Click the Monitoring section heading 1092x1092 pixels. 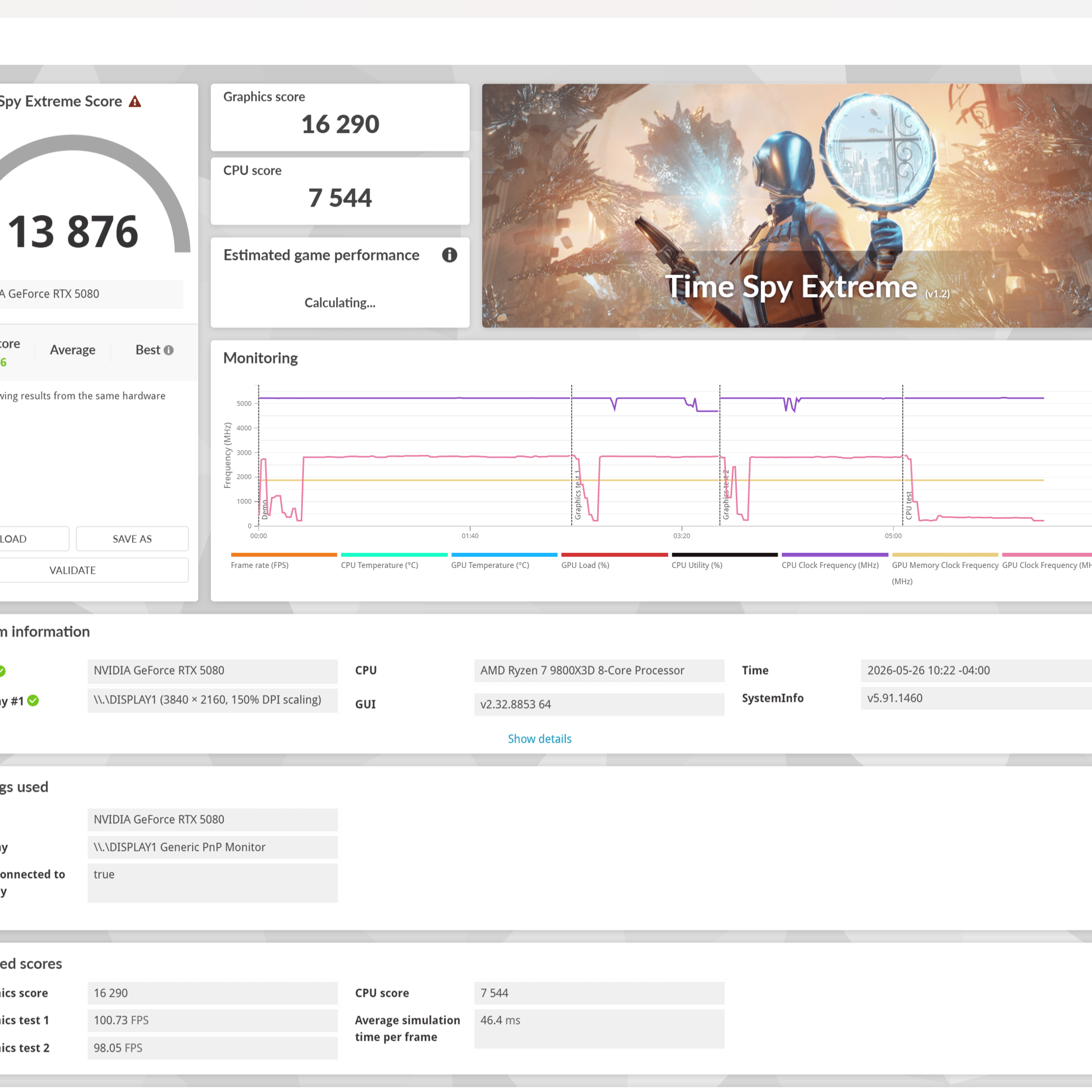pos(261,358)
